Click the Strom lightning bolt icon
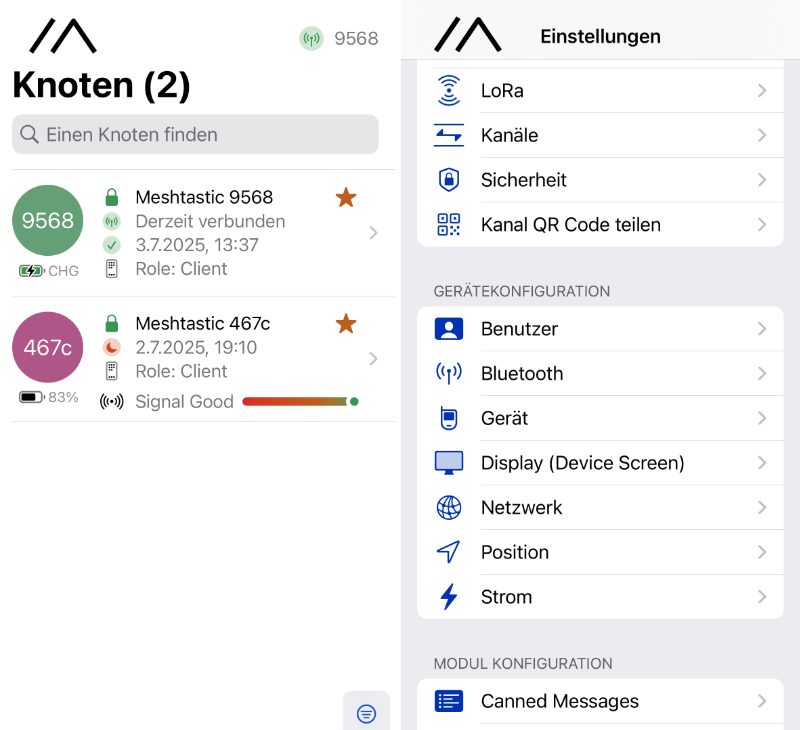 pos(448,597)
